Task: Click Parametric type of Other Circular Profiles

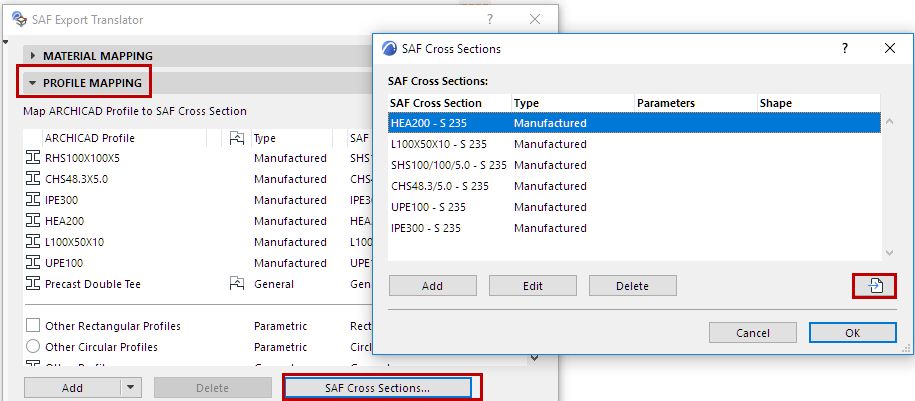Action: 280,347
